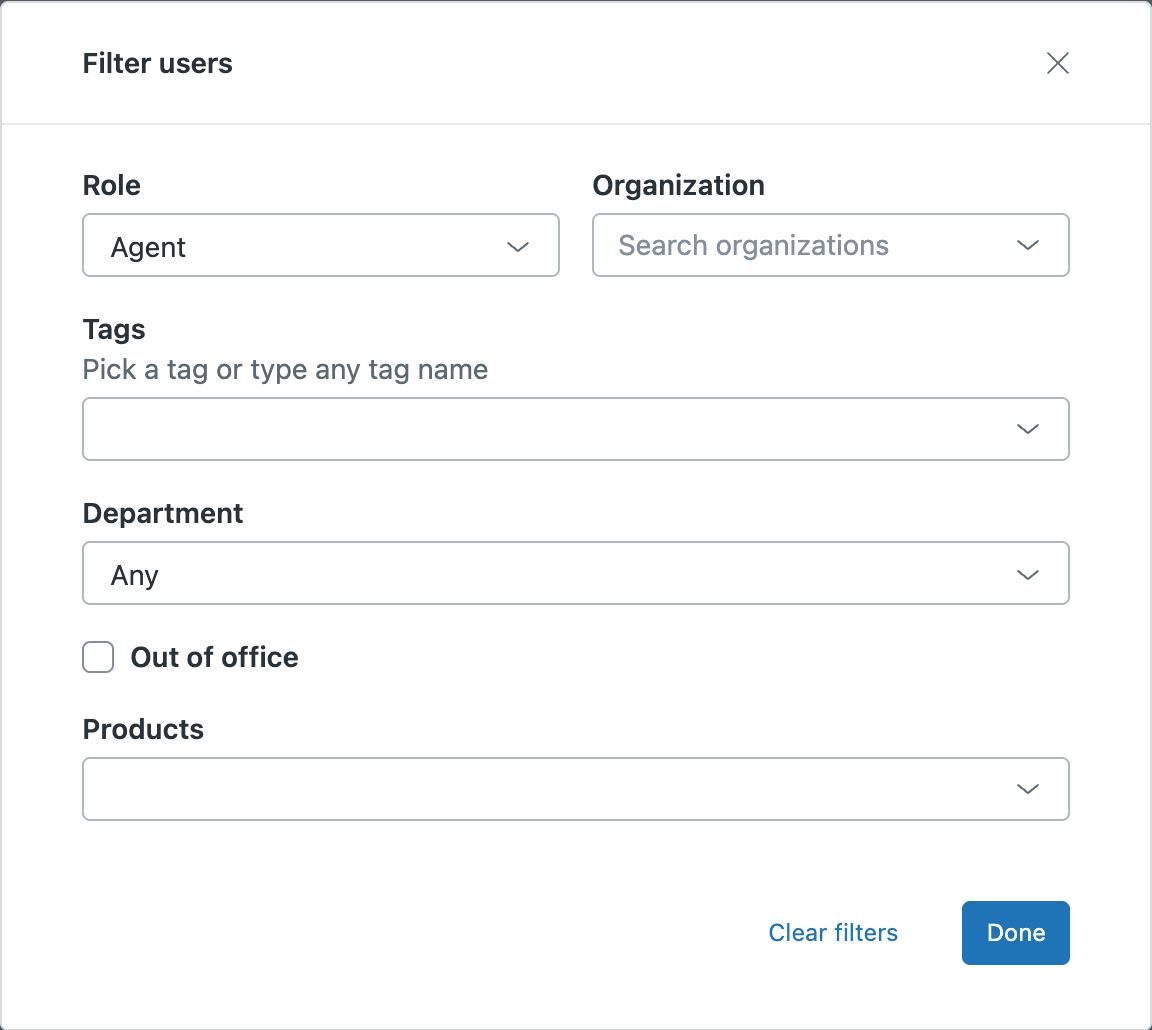This screenshot has width=1152, height=1030.
Task: Click the Out of office label
Action: point(215,657)
